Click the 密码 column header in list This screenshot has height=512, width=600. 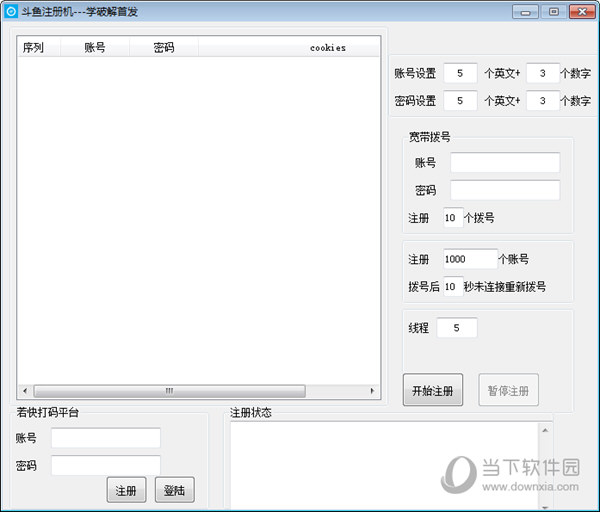[x=164, y=47]
